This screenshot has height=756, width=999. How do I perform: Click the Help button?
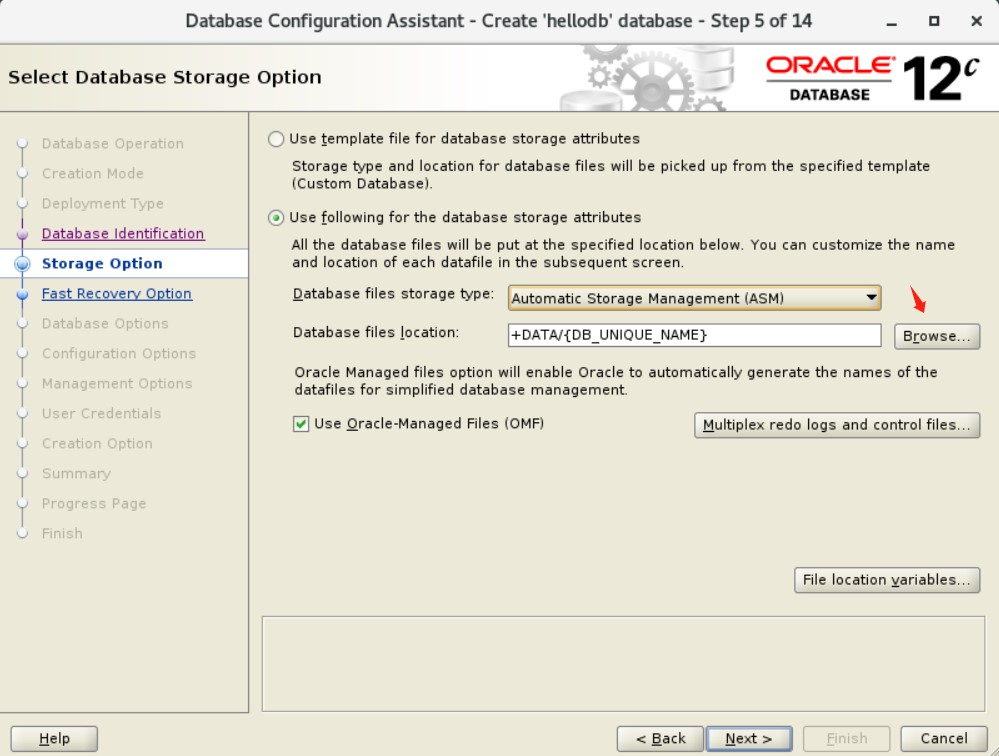[54, 739]
